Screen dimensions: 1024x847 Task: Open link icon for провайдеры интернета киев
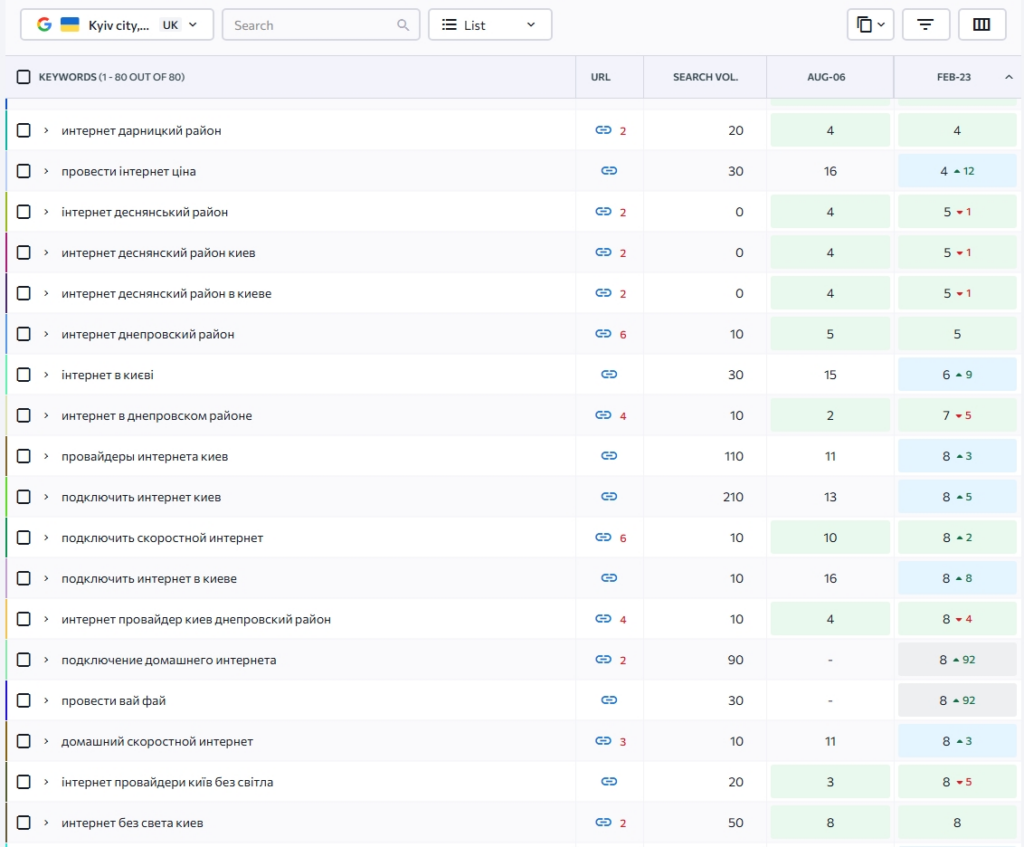[609, 456]
